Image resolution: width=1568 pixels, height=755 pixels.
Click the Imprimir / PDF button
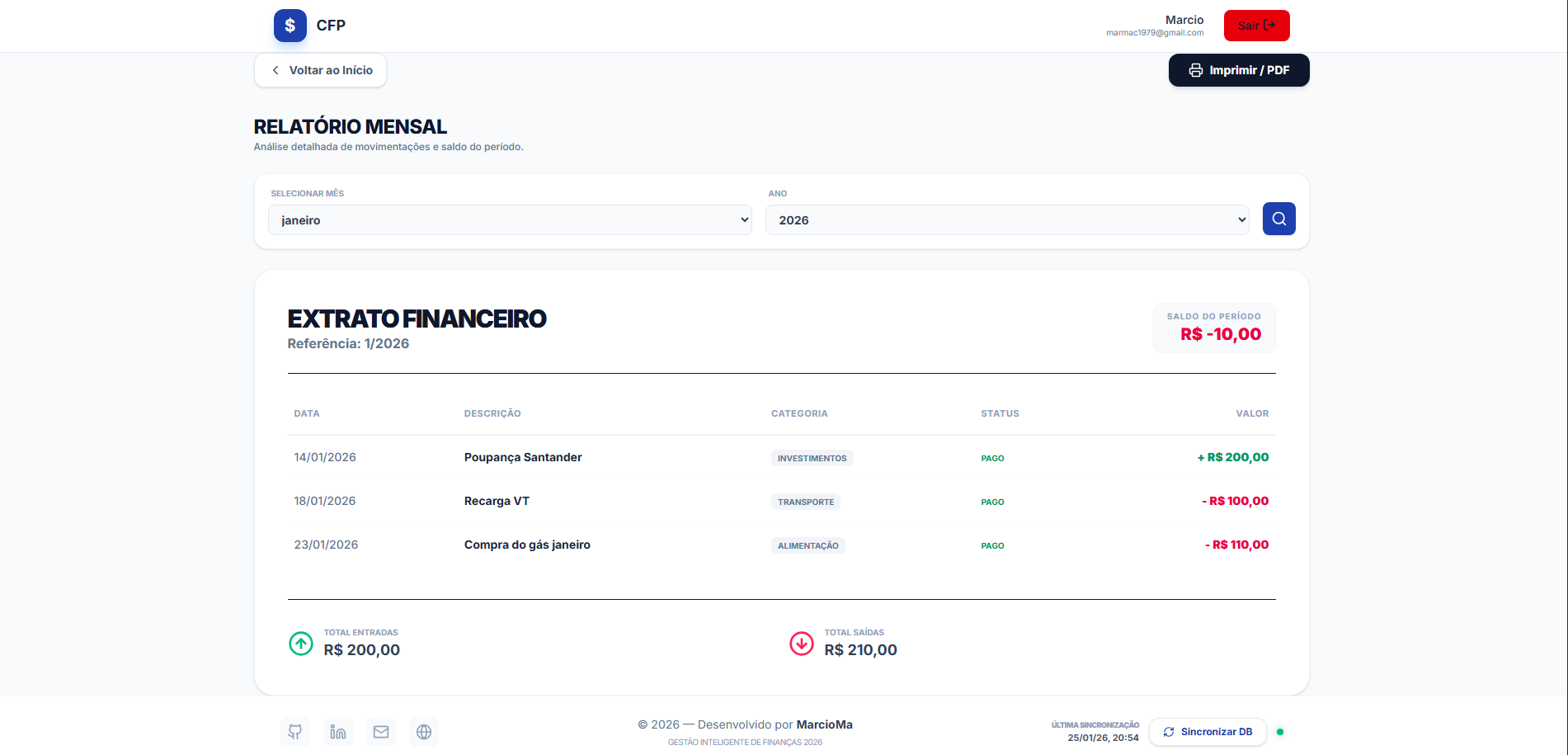pos(1238,70)
